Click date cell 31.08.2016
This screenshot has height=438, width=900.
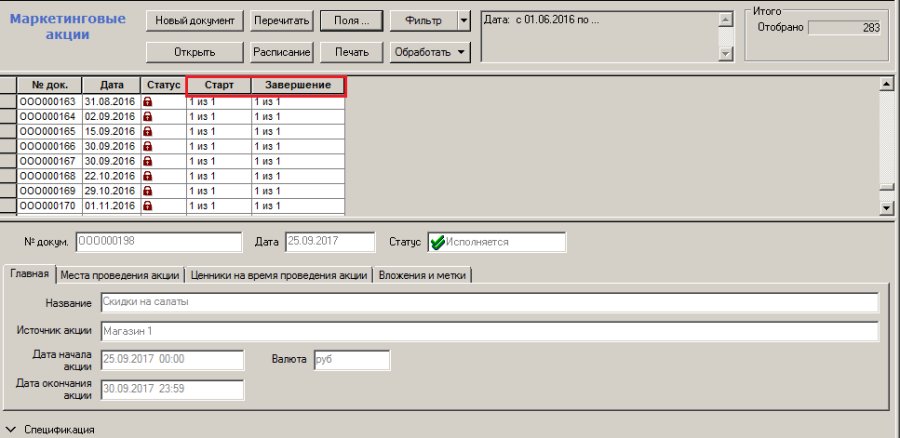(111, 102)
